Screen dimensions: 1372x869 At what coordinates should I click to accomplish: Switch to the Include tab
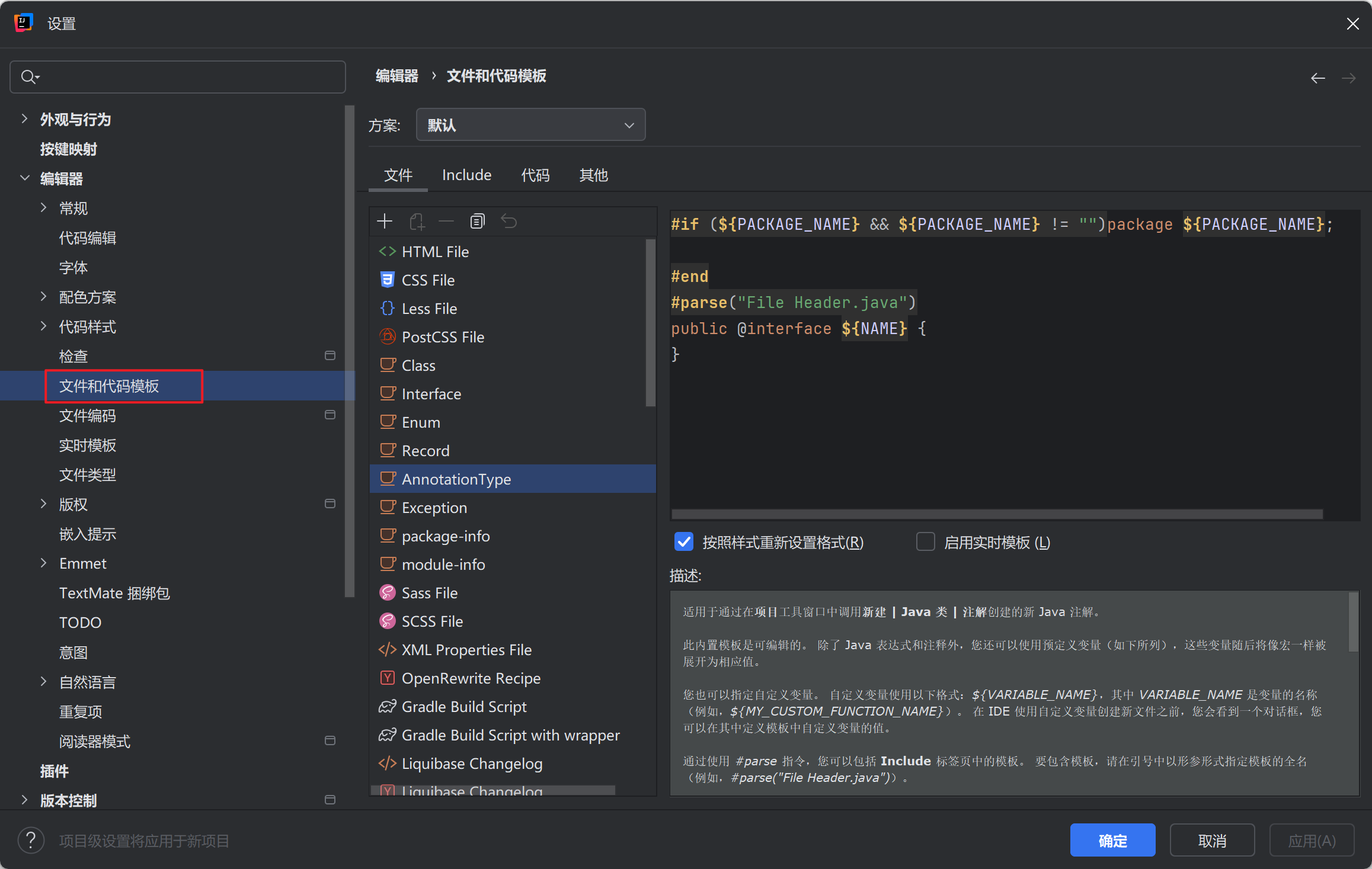point(466,175)
